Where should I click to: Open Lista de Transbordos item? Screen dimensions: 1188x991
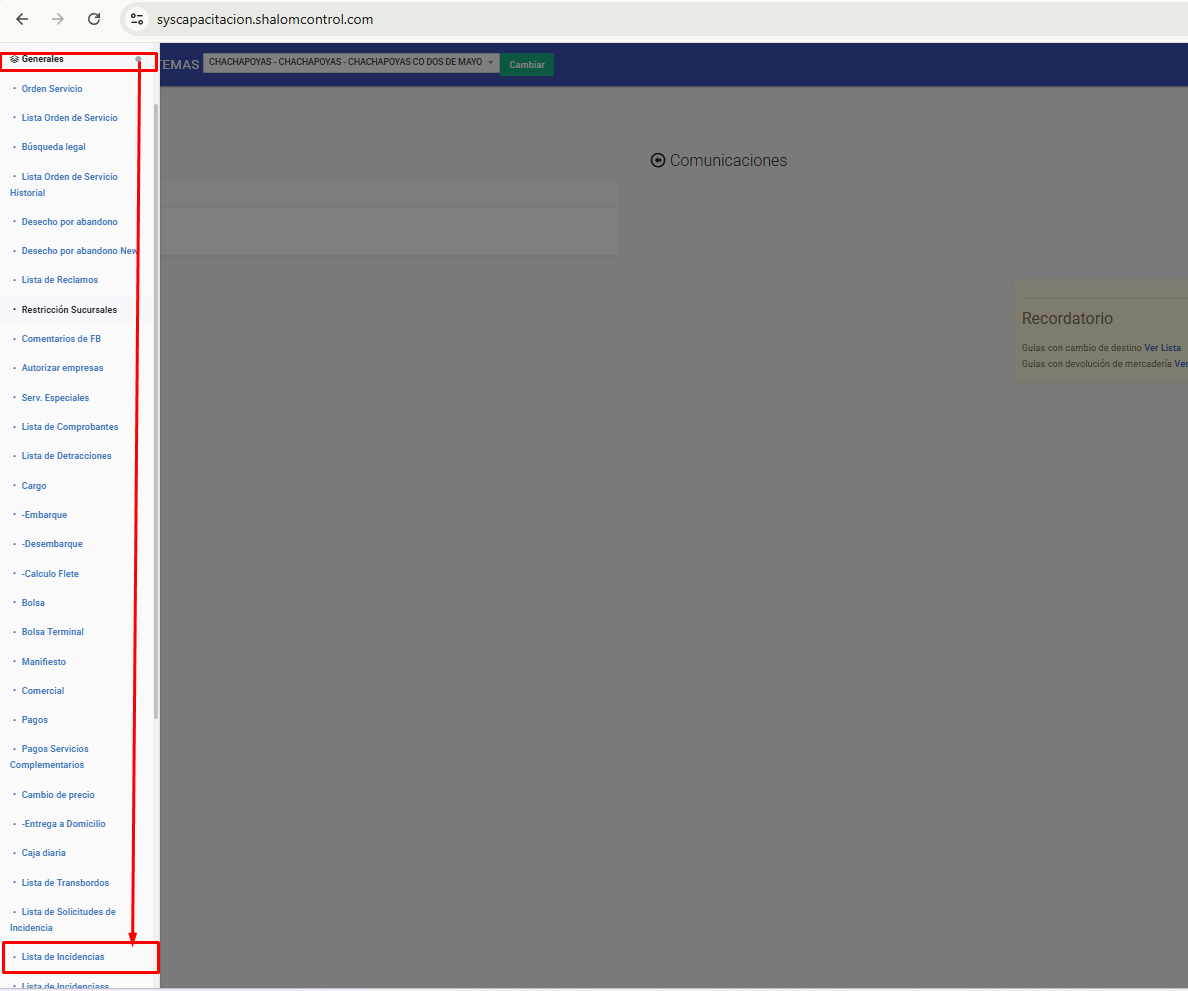coord(65,883)
